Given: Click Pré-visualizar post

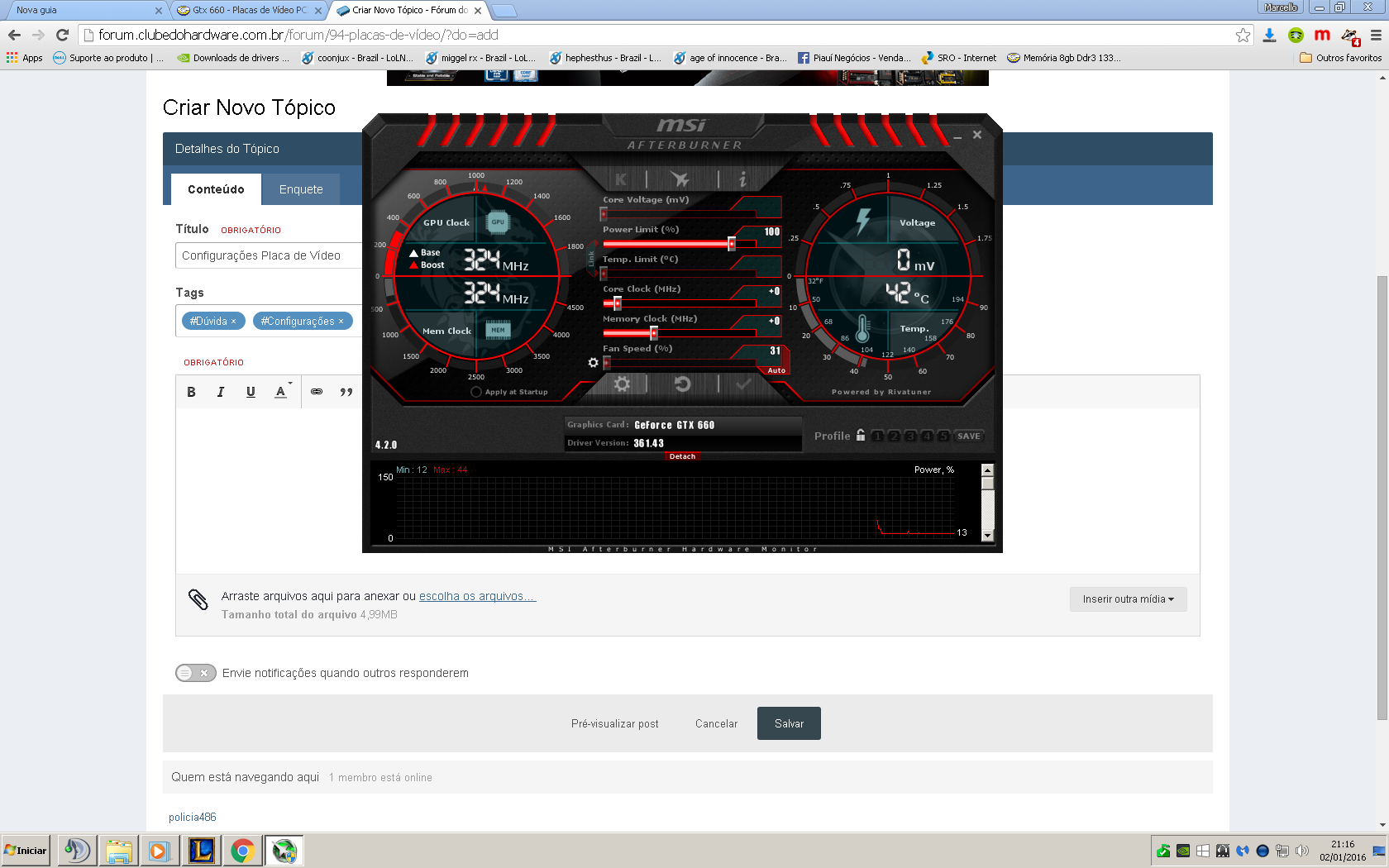Looking at the screenshot, I should click(615, 723).
